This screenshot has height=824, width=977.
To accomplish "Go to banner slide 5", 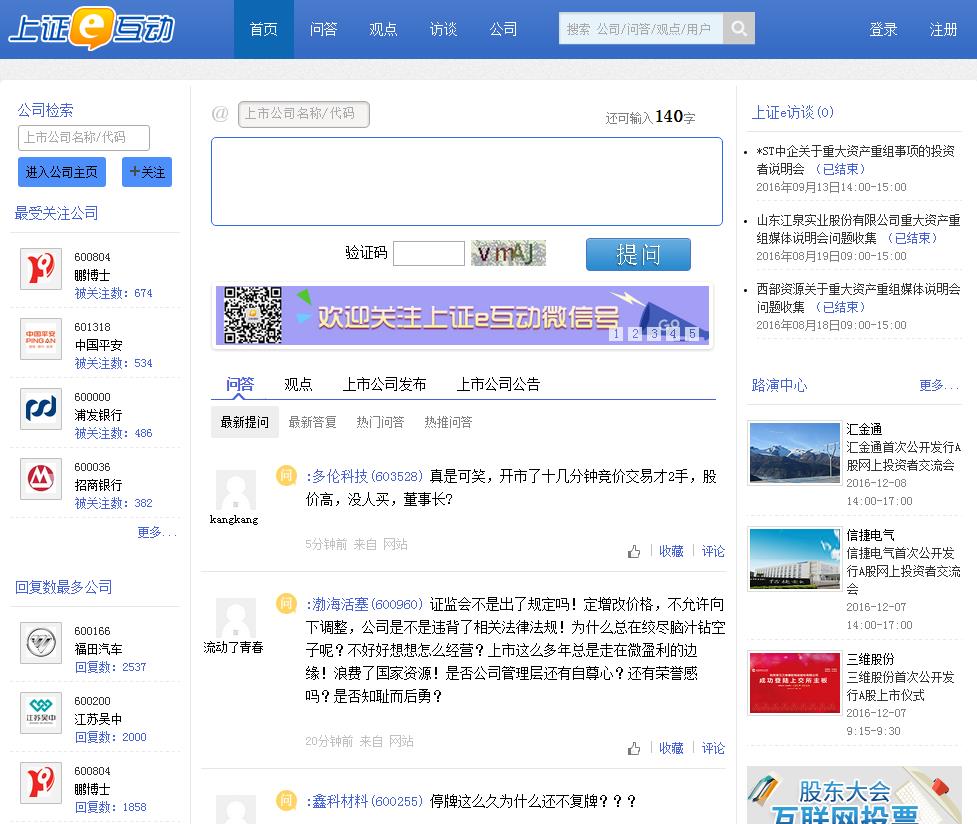I will 692,333.
